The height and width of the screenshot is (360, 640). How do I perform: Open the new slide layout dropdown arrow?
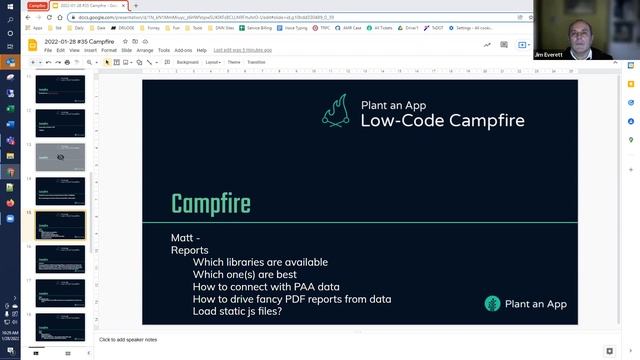click(40, 62)
